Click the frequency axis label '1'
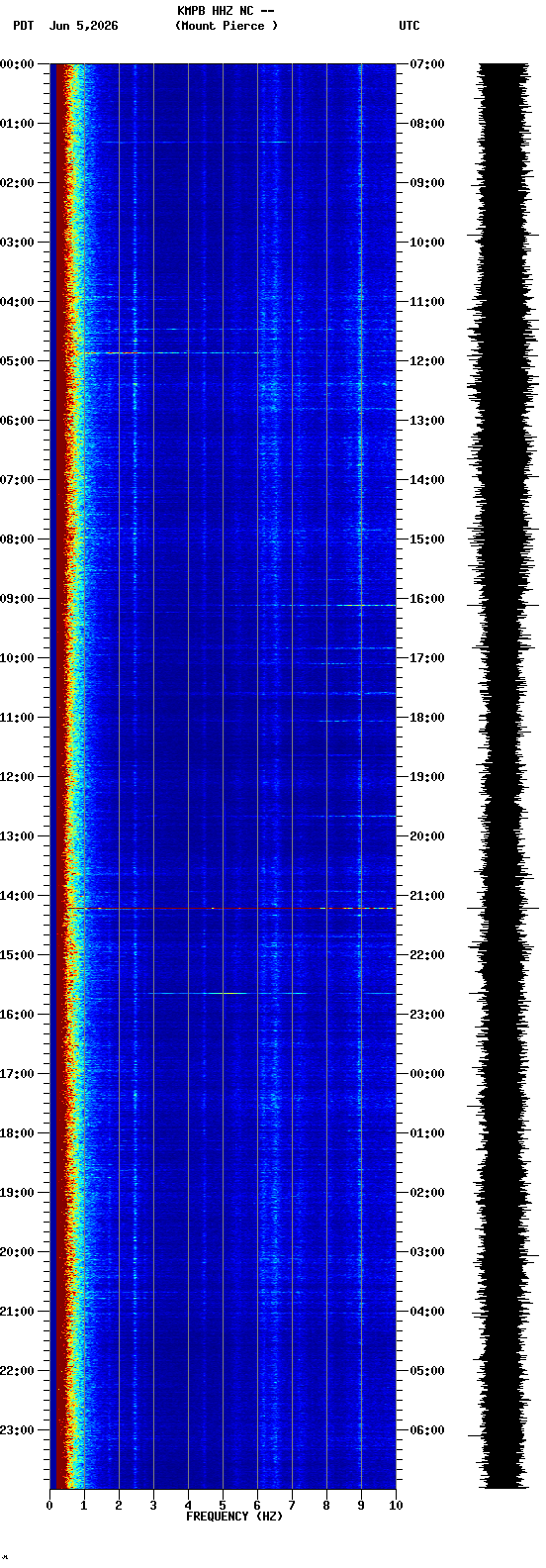The image size is (546, 1568). [x=84, y=1506]
